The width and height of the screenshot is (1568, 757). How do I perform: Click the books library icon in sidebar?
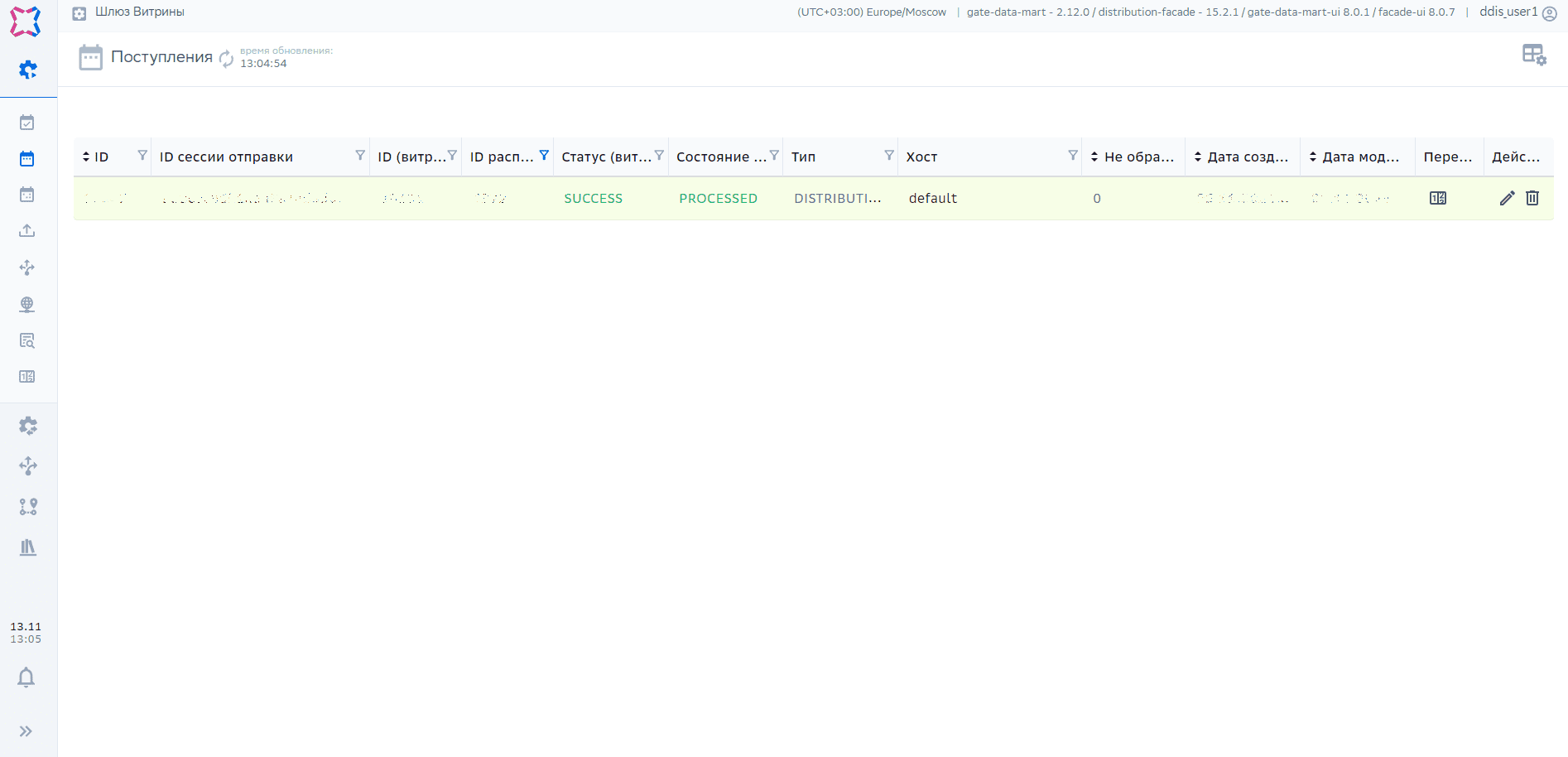pos(28,547)
